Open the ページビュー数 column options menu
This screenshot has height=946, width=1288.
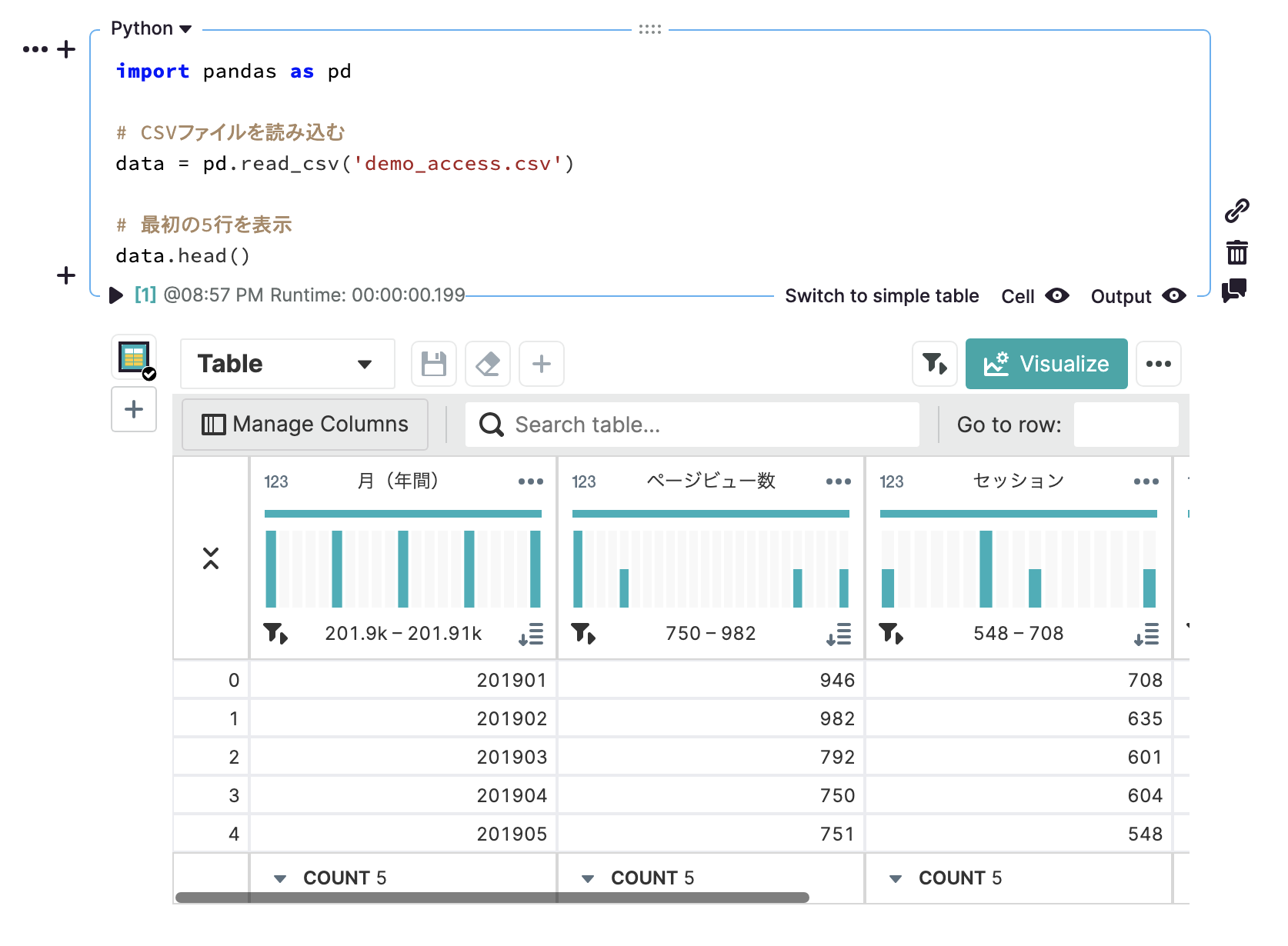[x=838, y=481]
